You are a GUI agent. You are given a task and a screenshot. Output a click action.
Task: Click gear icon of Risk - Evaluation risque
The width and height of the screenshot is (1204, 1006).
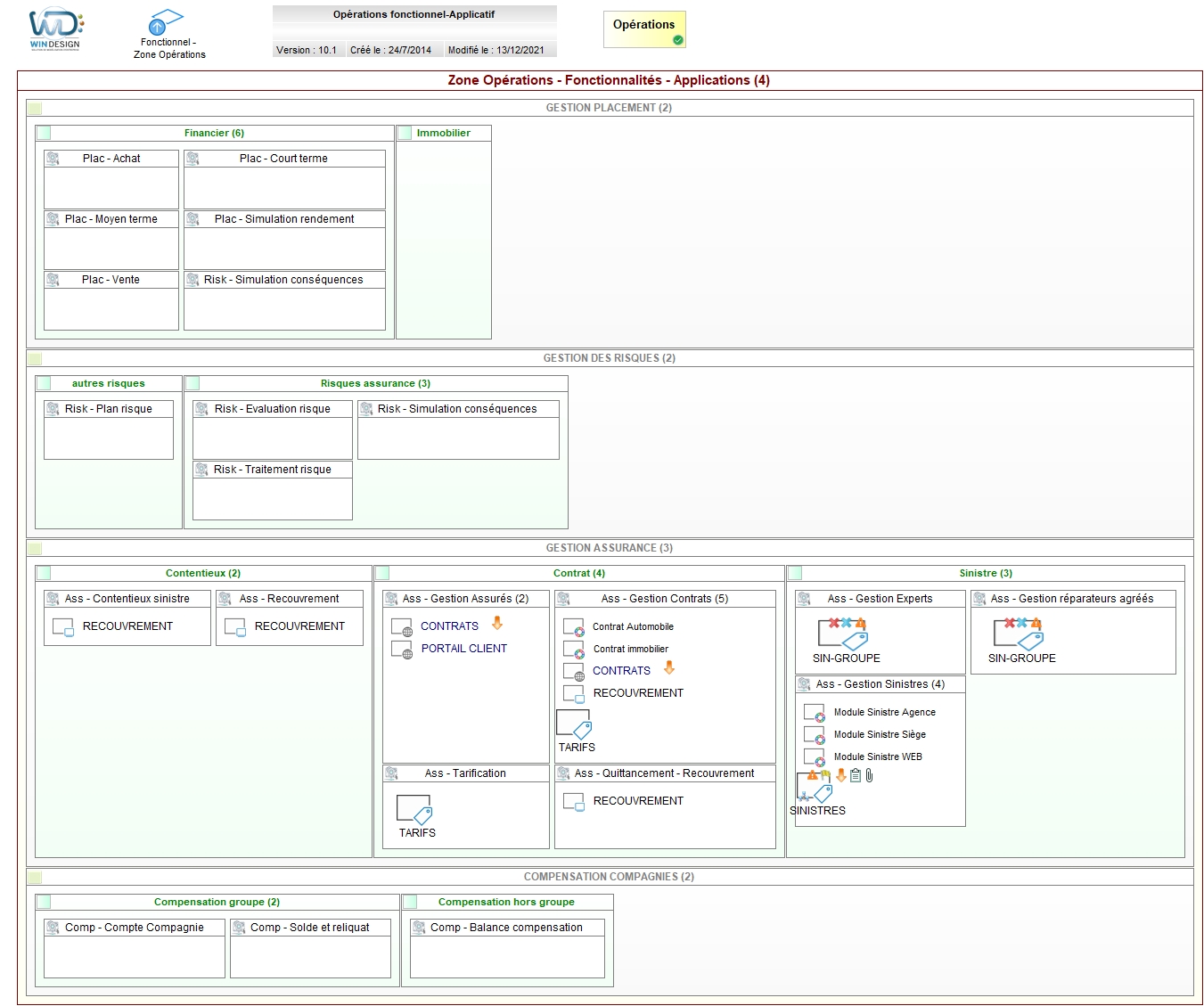coord(201,409)
